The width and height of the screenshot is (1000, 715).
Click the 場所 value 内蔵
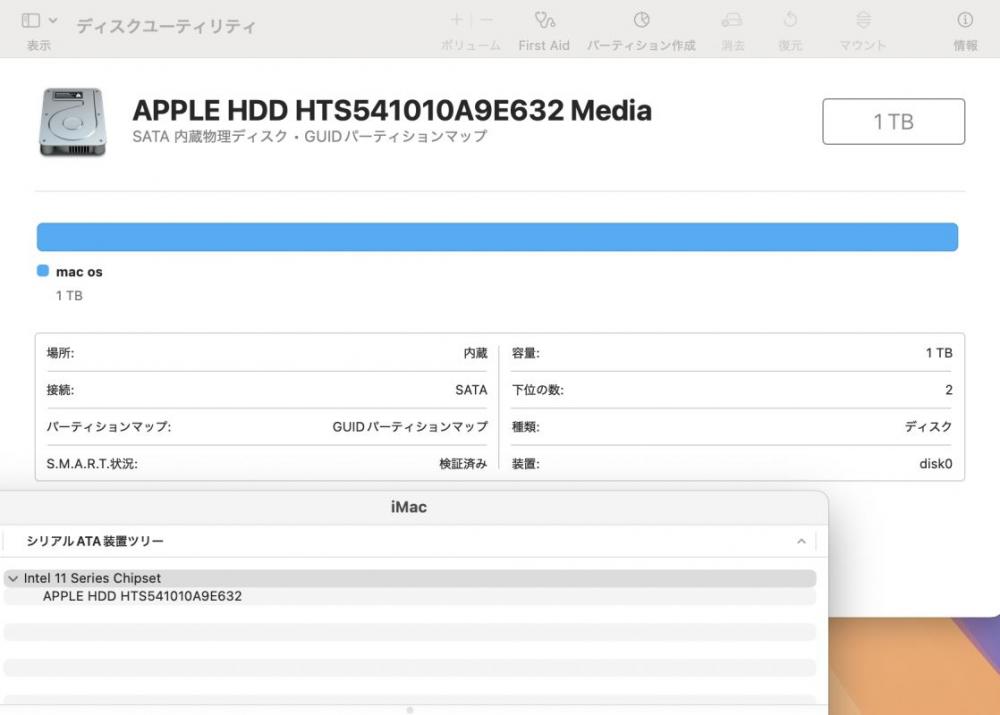475,353
